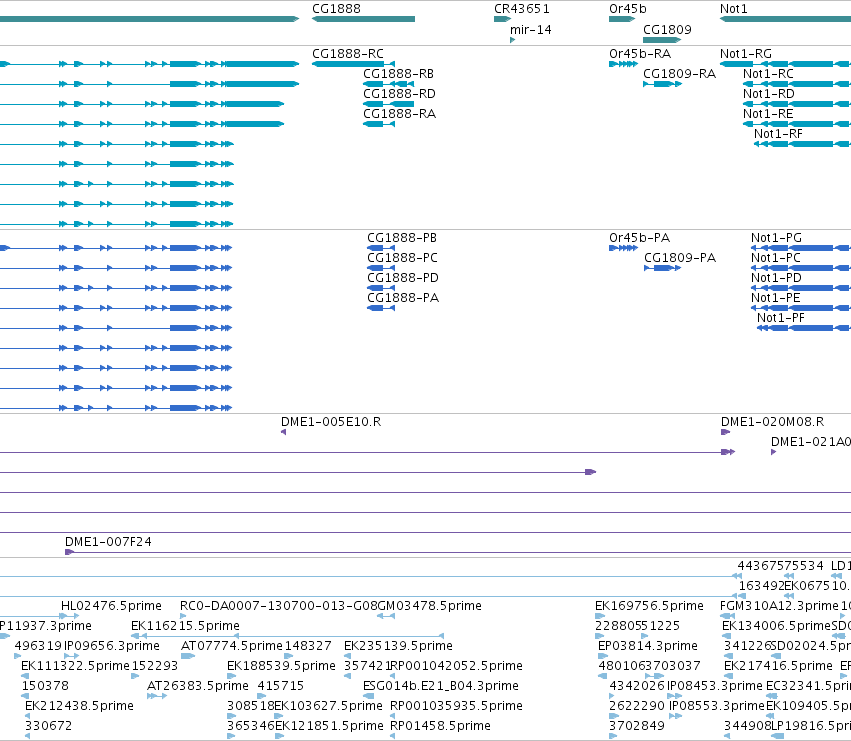
Task: Click the Or45b gene label
Action: click(627, 9)
